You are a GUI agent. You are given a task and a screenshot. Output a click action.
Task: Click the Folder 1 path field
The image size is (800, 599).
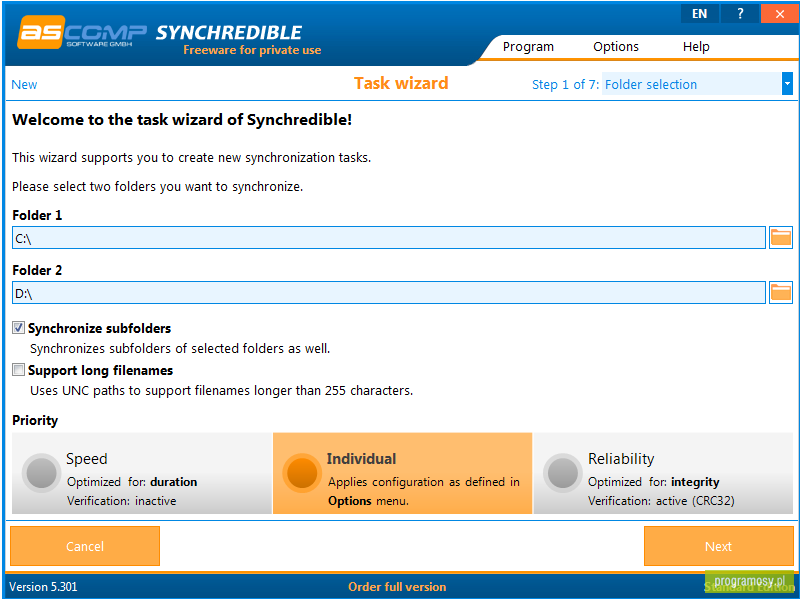pyautogui.click(x=389, y=238)
